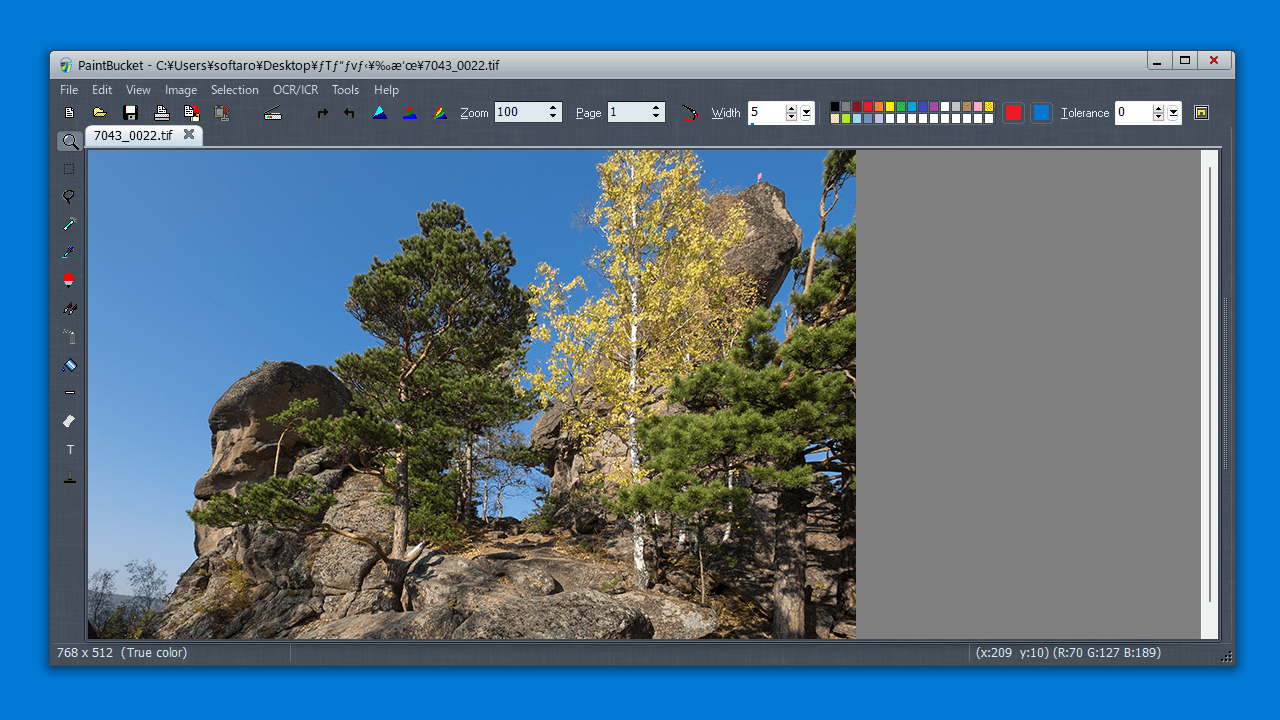The height and width of the screenshot is (720, 1280).
Task: Select the red Pencil tool
Action: point(69,281)
